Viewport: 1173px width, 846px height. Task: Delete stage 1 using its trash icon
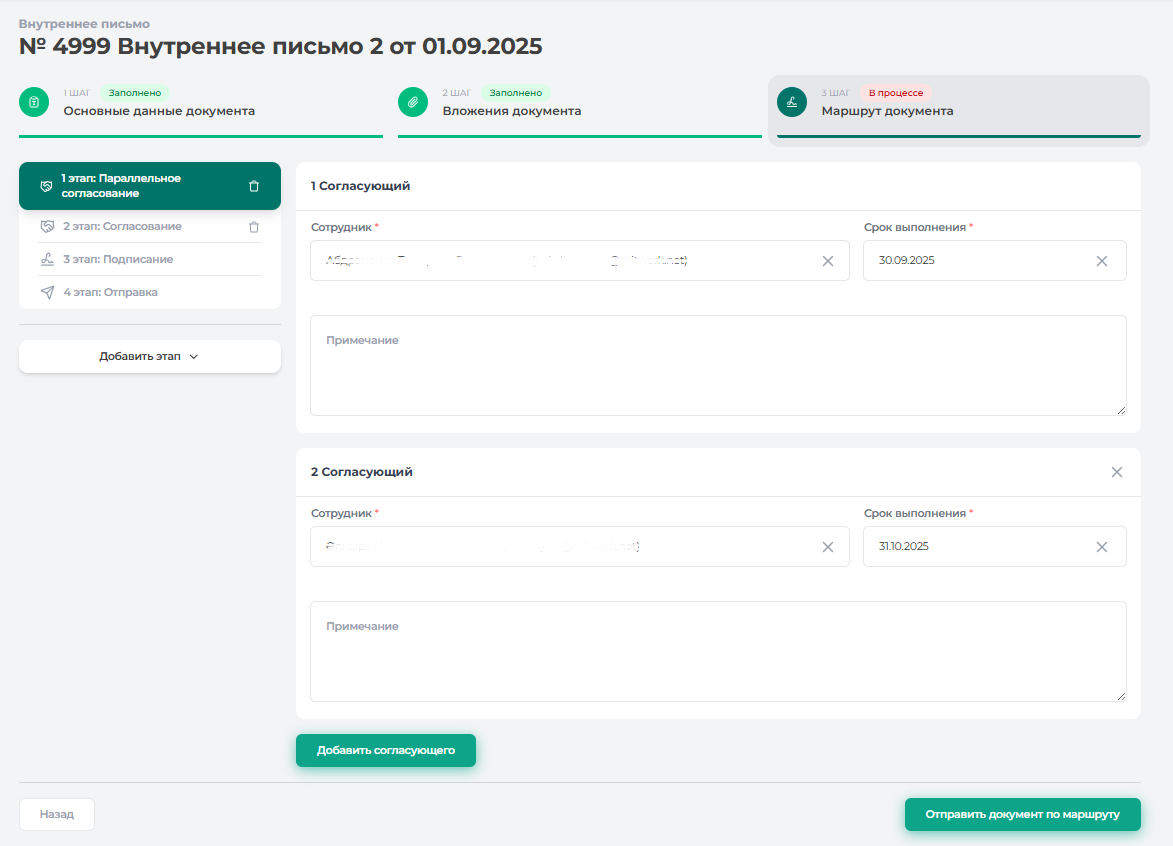(x=253, y=186)
